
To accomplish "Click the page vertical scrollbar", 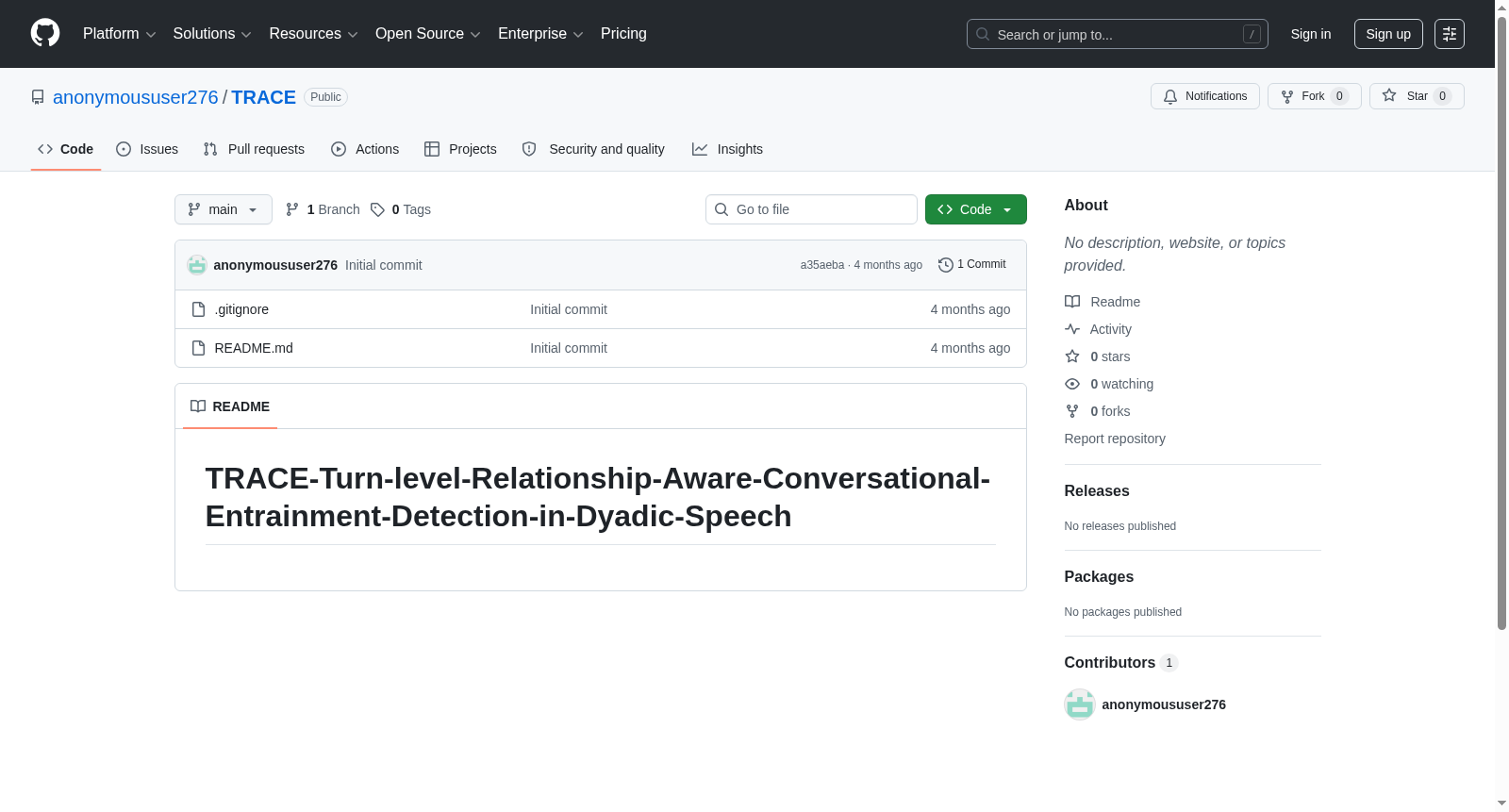I will click(x=1501, y=323).
